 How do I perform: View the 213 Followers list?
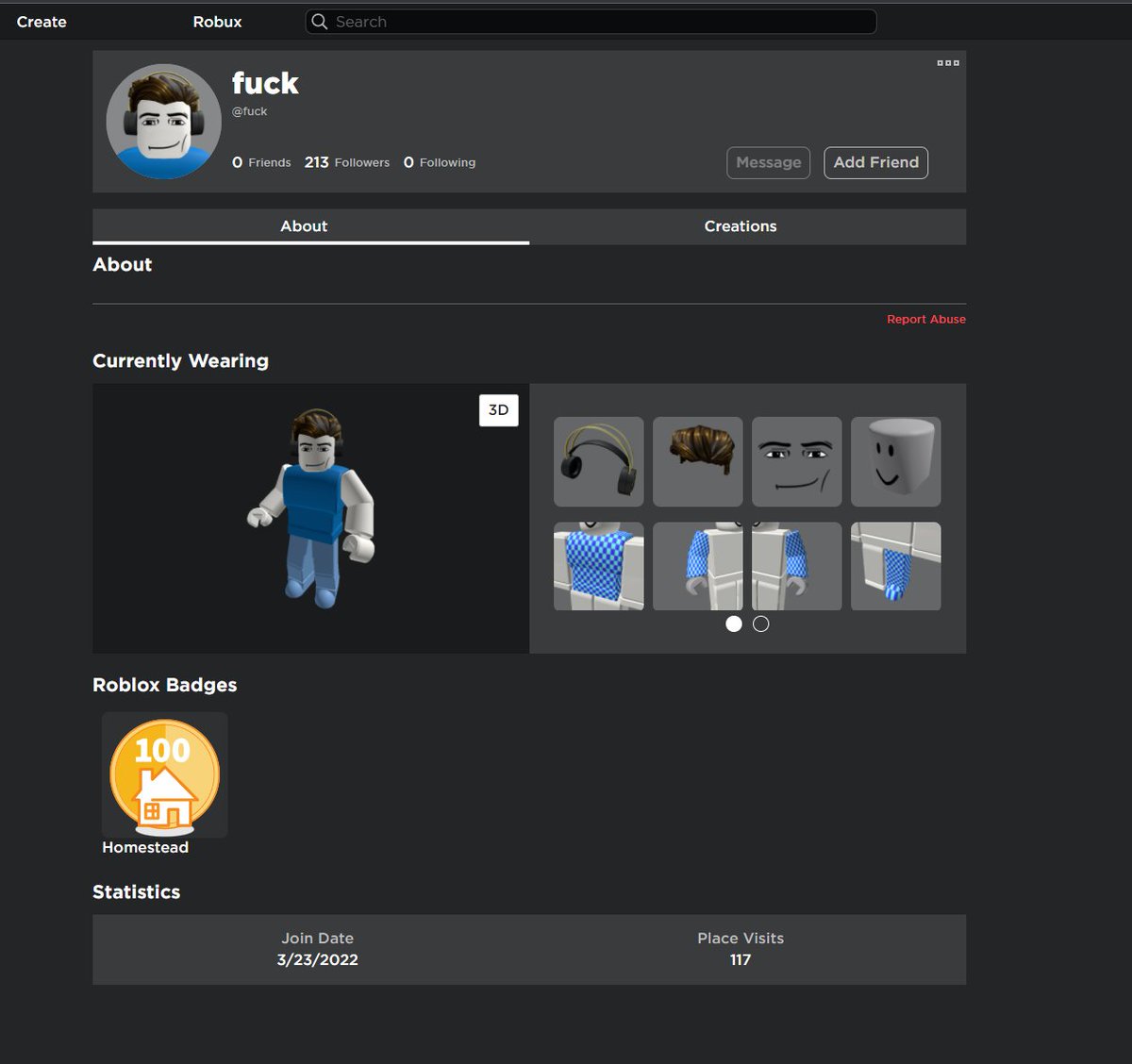(x=347, y=162)
